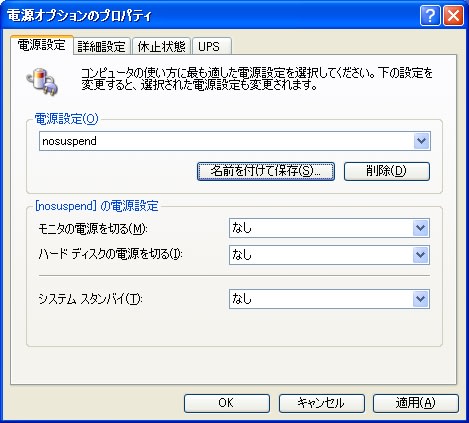The width and height of the screenshot is (469, 423).
Task: Open the モニタの電源を切る dropdown arrow
Action: pyautogui.click(x=421, y=228)
